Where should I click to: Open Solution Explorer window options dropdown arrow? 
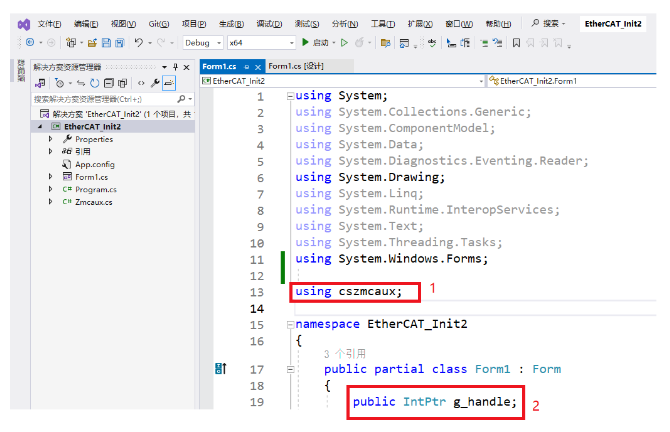point(165,67)
